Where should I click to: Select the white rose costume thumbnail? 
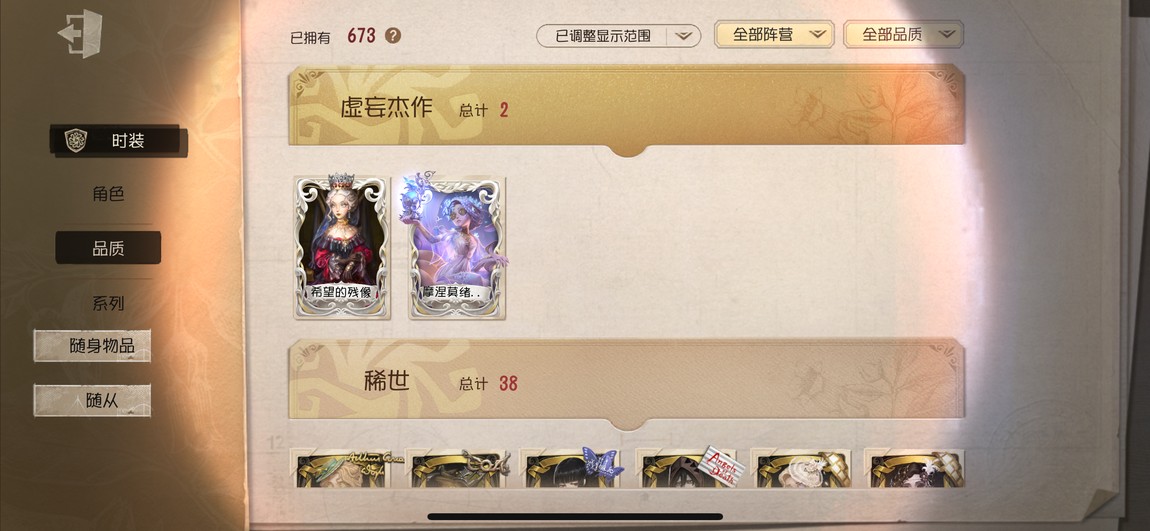(802, 469)
